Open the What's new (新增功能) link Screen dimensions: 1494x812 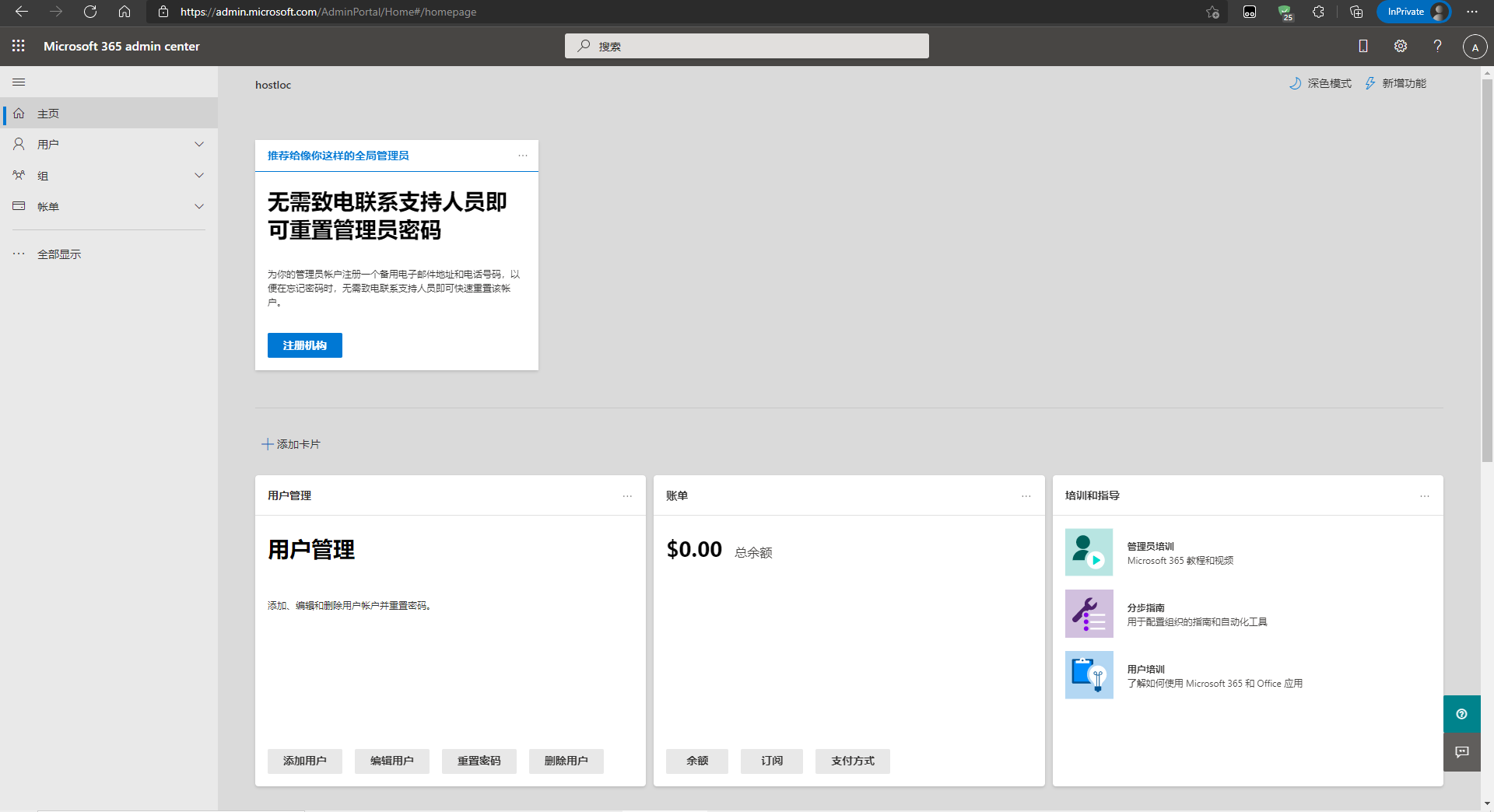pyautogui.click(x=1395, y=83)
